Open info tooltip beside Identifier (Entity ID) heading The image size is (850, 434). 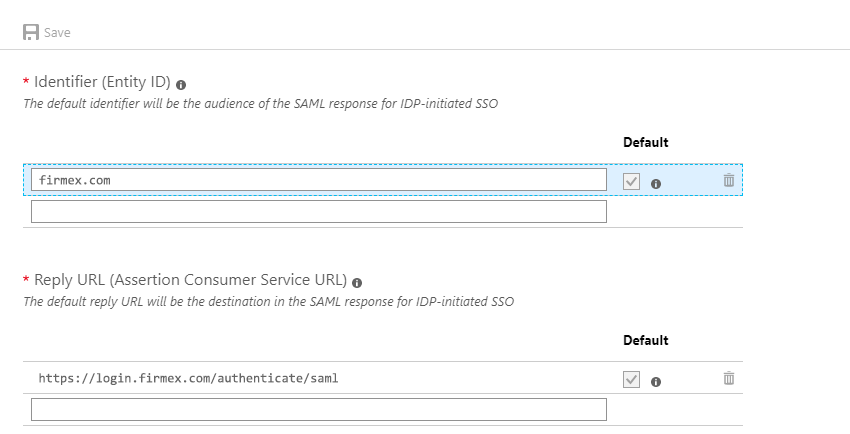click(181, 85)
